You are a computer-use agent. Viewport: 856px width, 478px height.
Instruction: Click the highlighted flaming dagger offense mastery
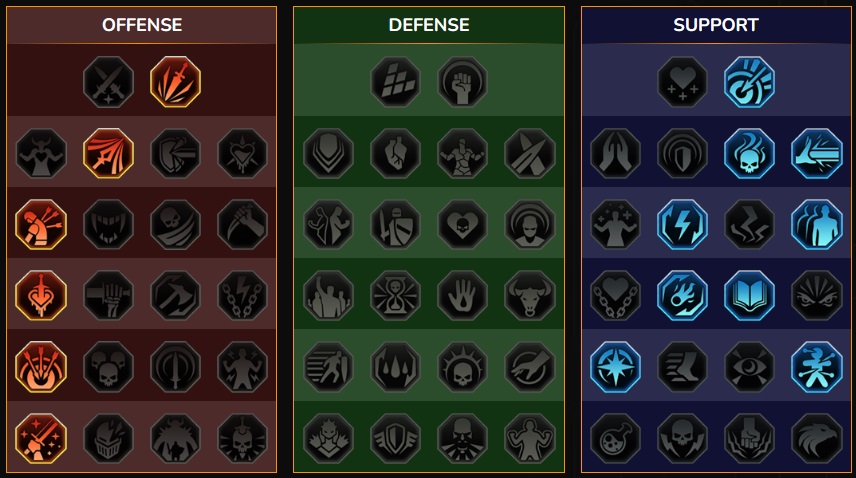[175, 82]
